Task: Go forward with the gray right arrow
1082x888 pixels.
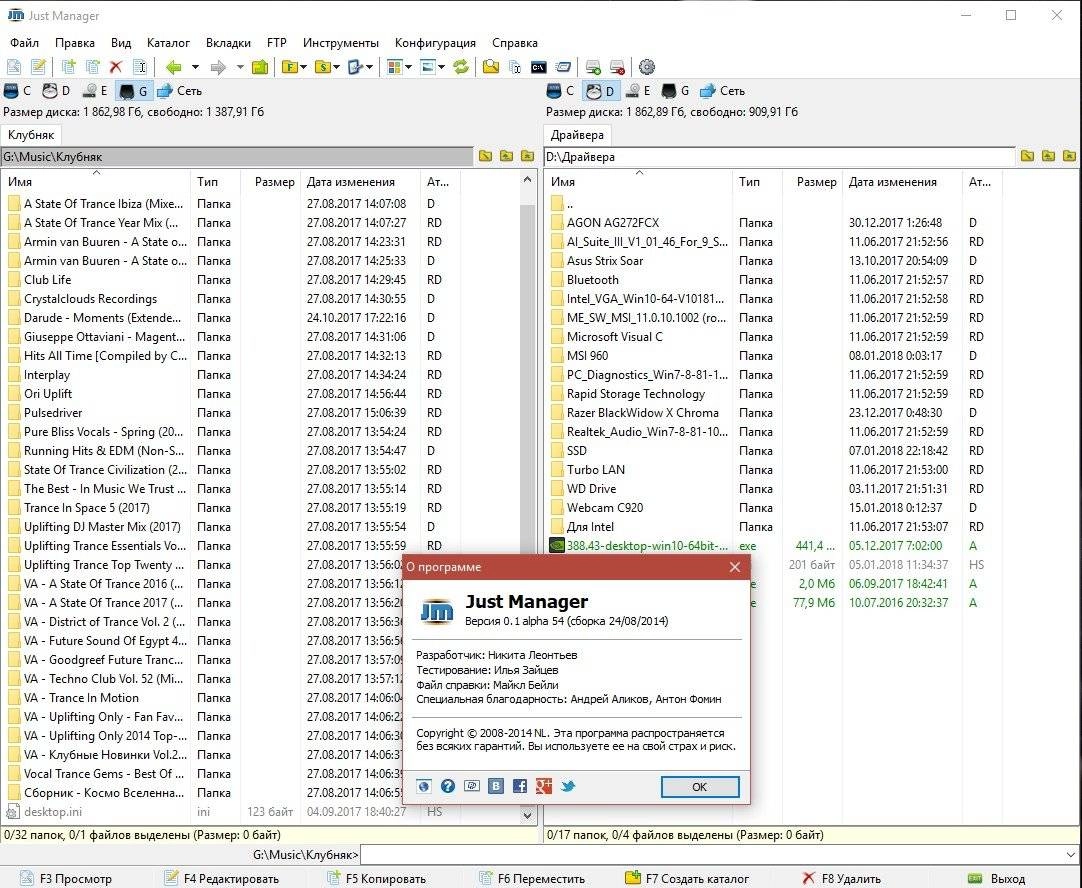Action: [218, 67]
